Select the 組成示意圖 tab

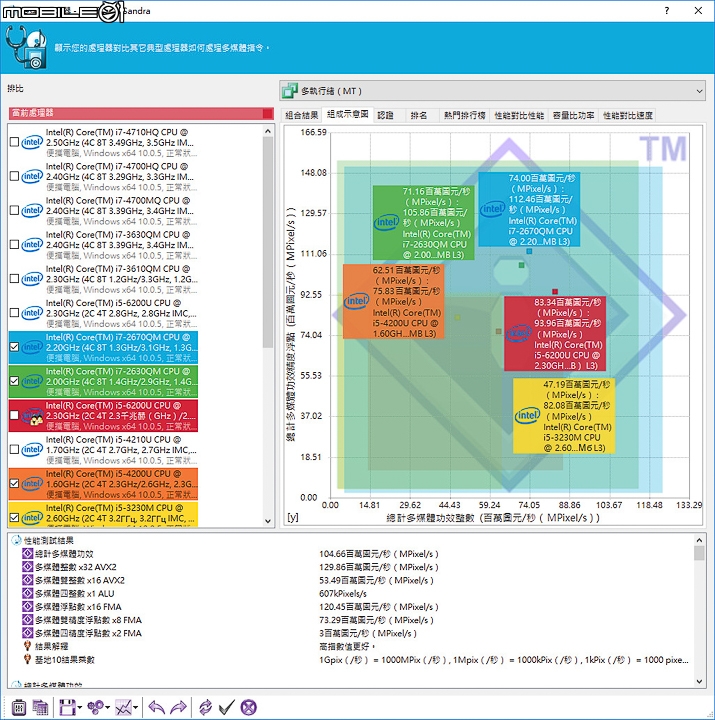point(348,114)
